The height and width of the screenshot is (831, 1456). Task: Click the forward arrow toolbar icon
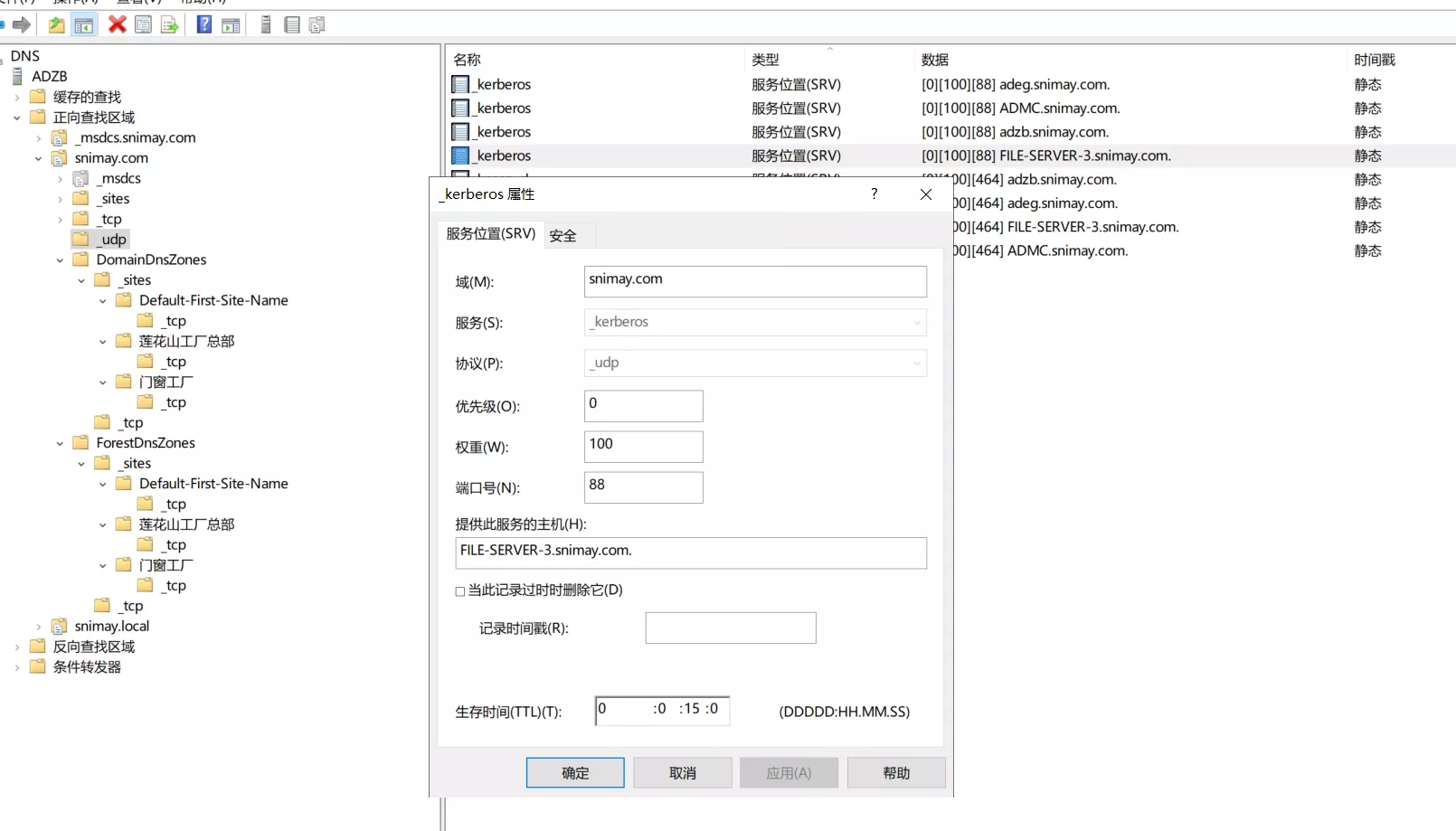click(x=22, y=24)
